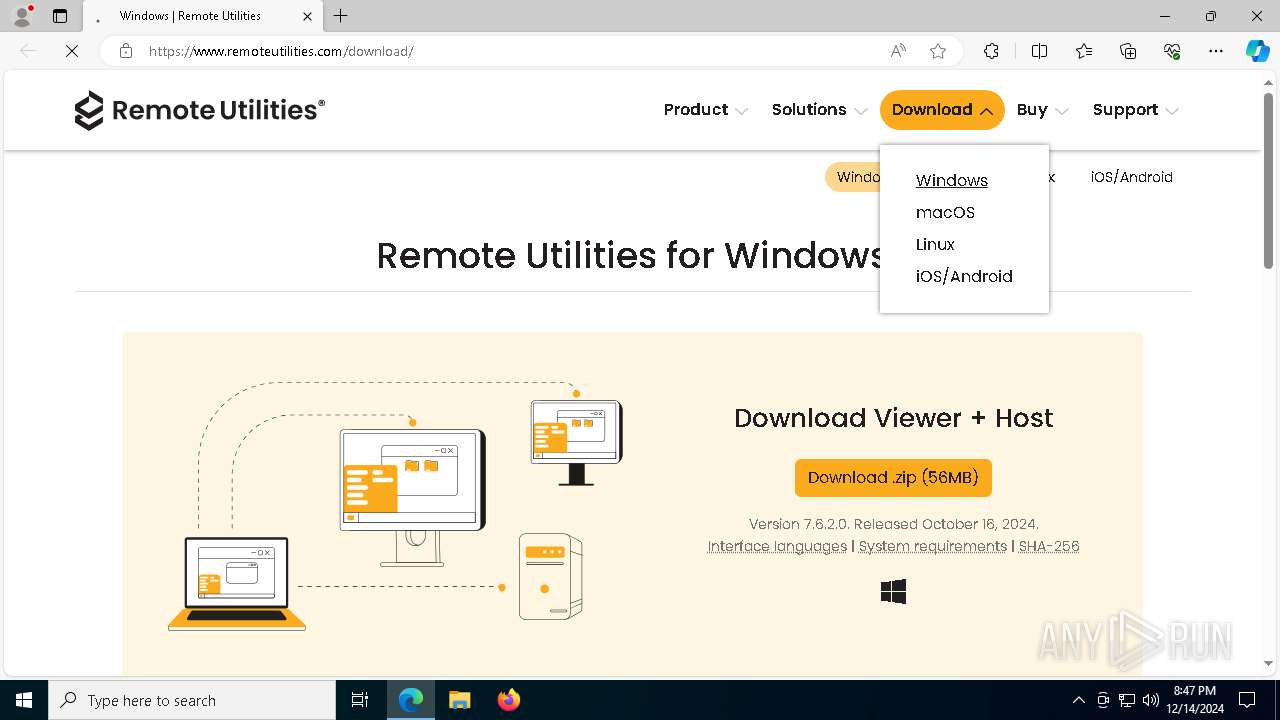This screenshot has height=720, width=1280.
Task: Close the Windows | Remote Utilities tab
Action: point(308,16)
